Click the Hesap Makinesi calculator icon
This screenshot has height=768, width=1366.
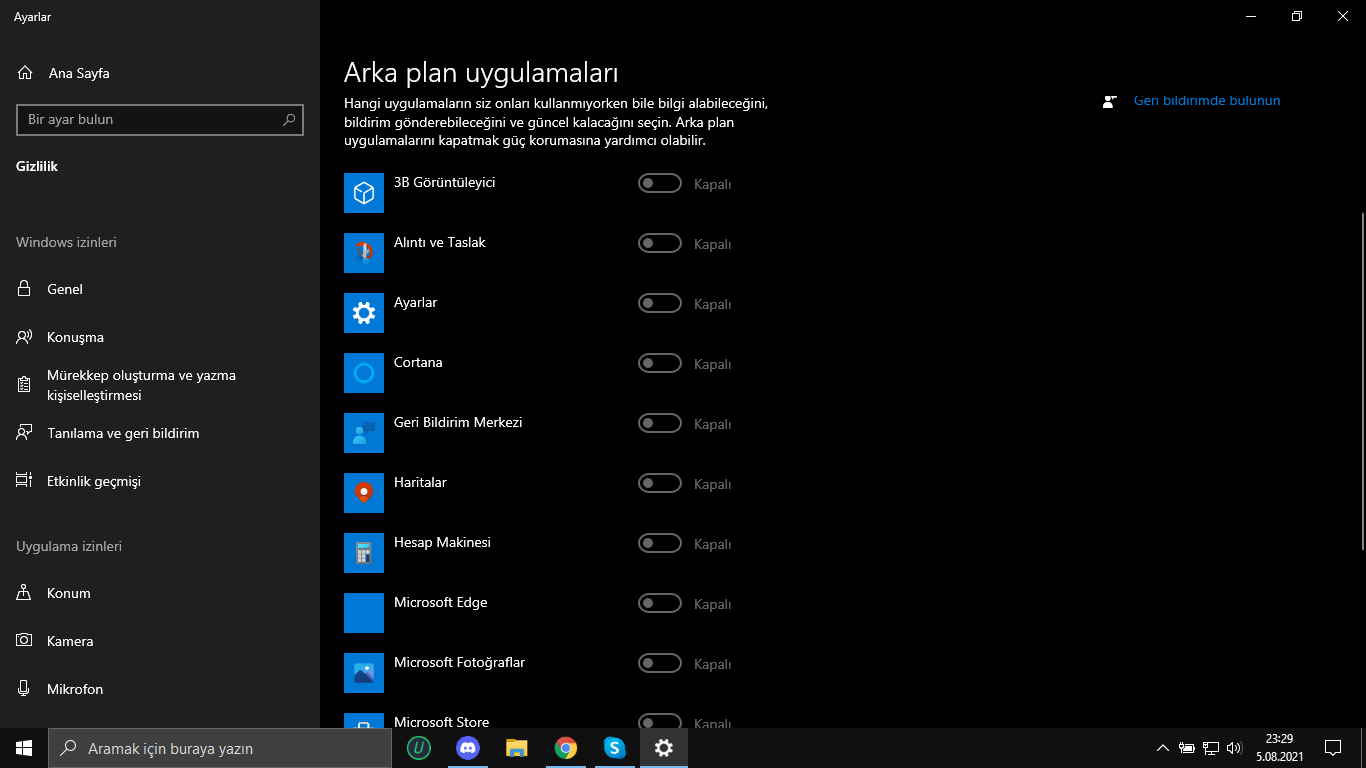click(x=364, y=553)
